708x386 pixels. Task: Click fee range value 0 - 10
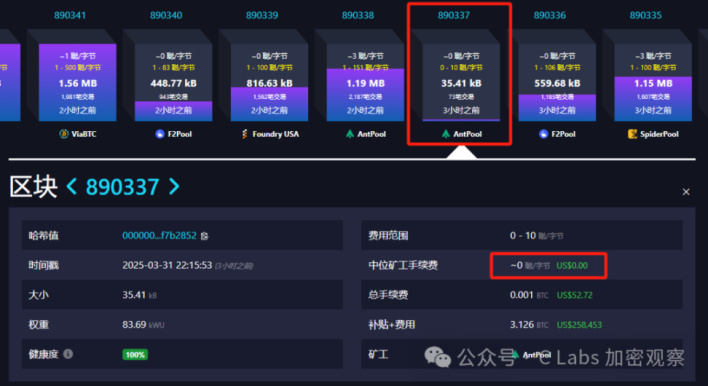tap(523, 235)
